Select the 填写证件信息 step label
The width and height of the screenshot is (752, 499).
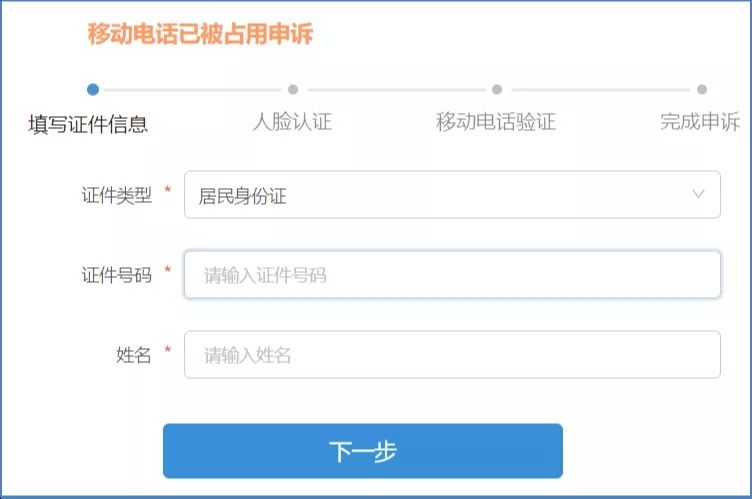[88, 124]
